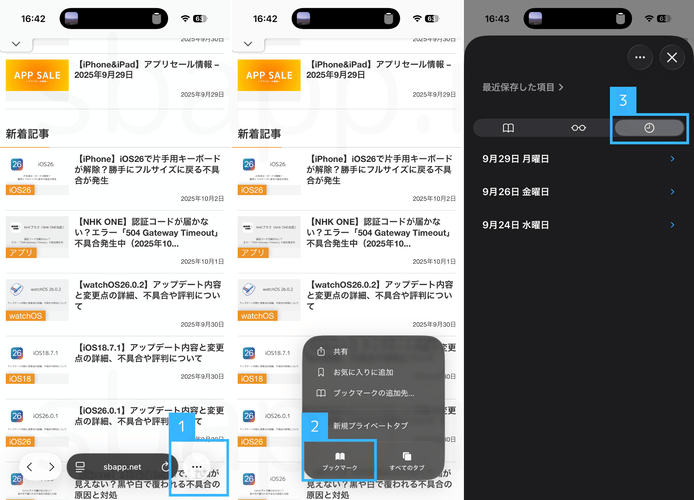Switch to the History clock tab
Viewport: 694px width, 500px height.
coord(649,128)
